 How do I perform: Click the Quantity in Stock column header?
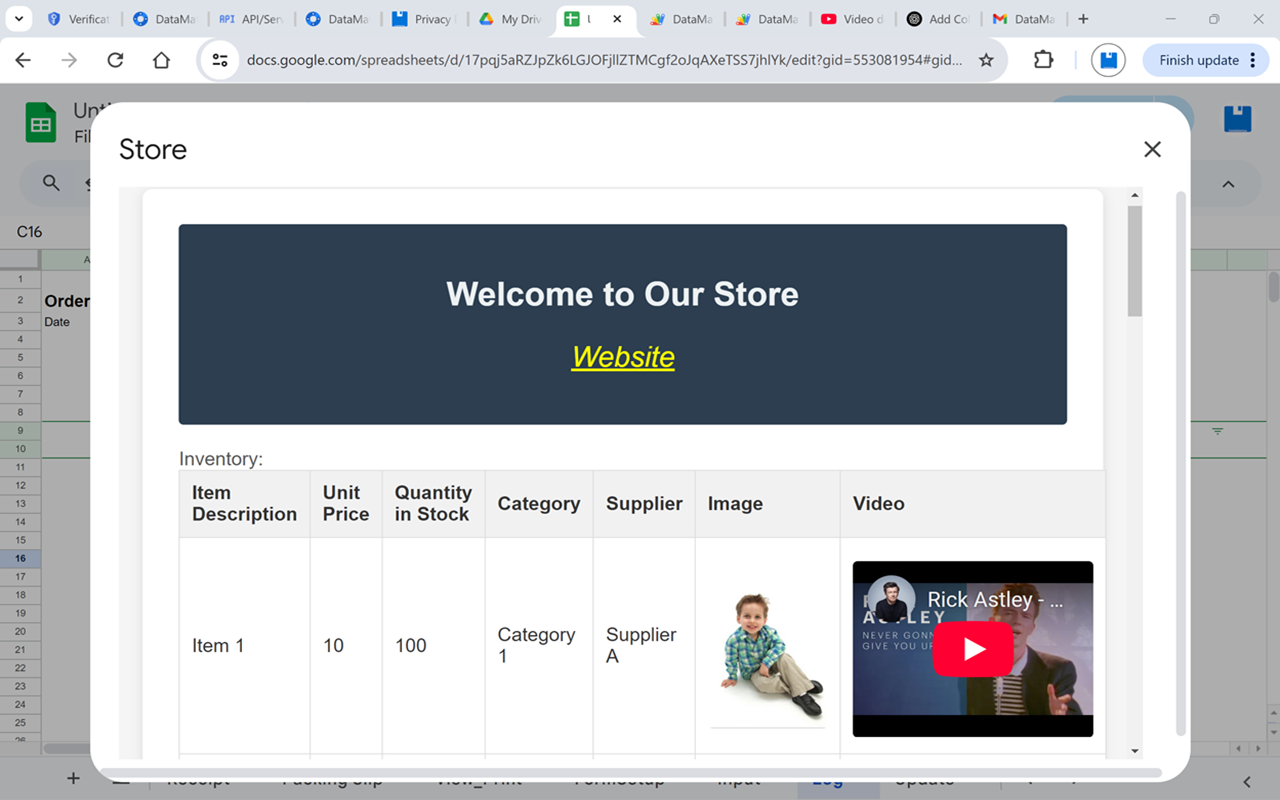[433, 504]
